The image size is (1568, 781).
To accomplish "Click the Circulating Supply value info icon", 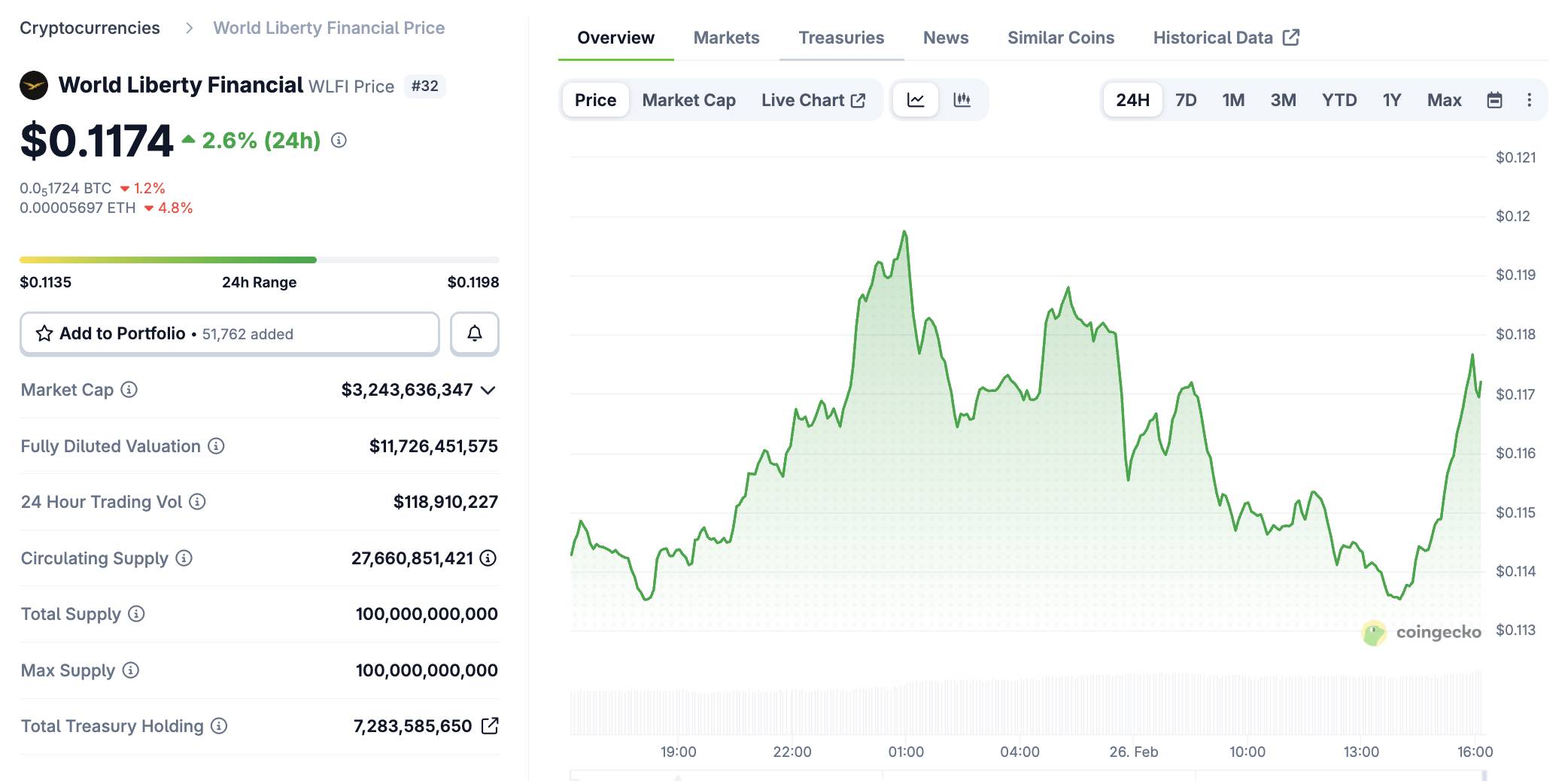I will 488,558.
